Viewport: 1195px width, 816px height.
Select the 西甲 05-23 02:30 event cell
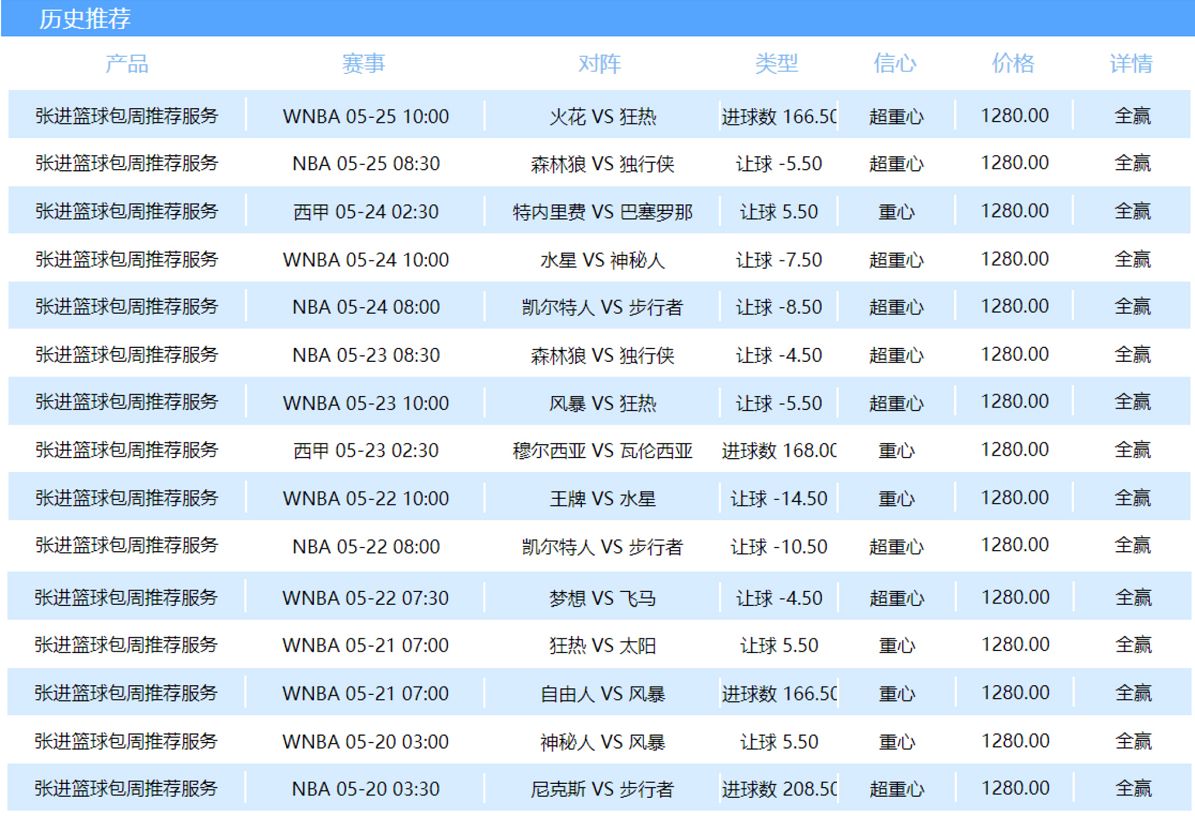pos(366,450)
